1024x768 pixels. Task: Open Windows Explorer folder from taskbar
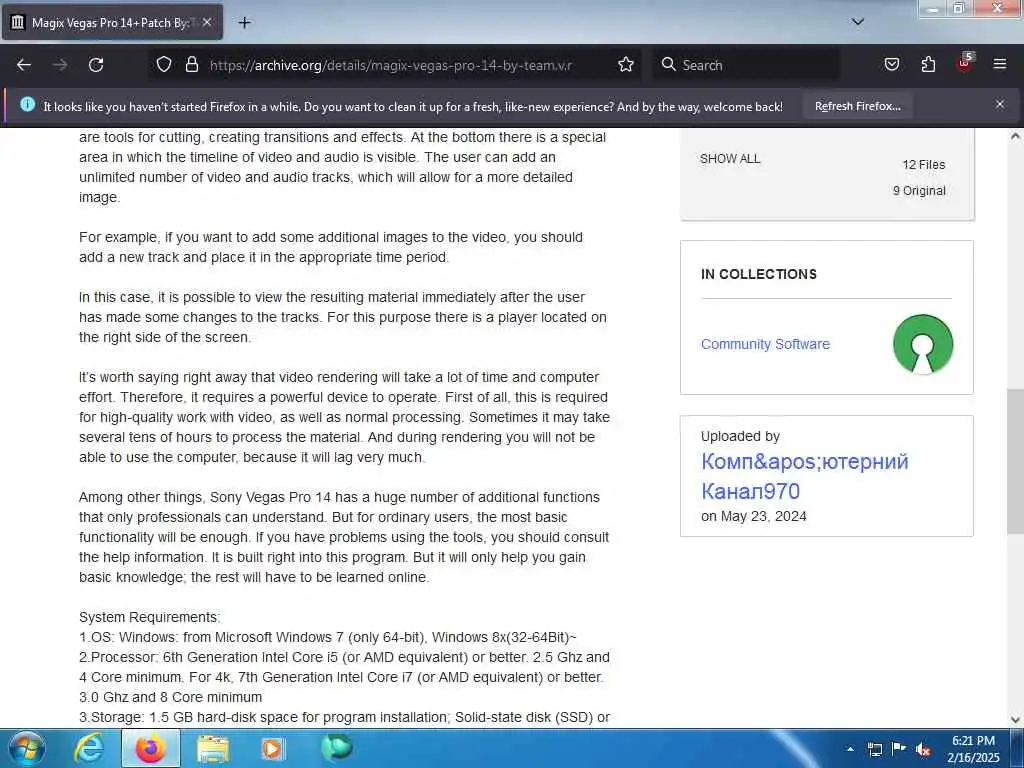coord(213,748)
